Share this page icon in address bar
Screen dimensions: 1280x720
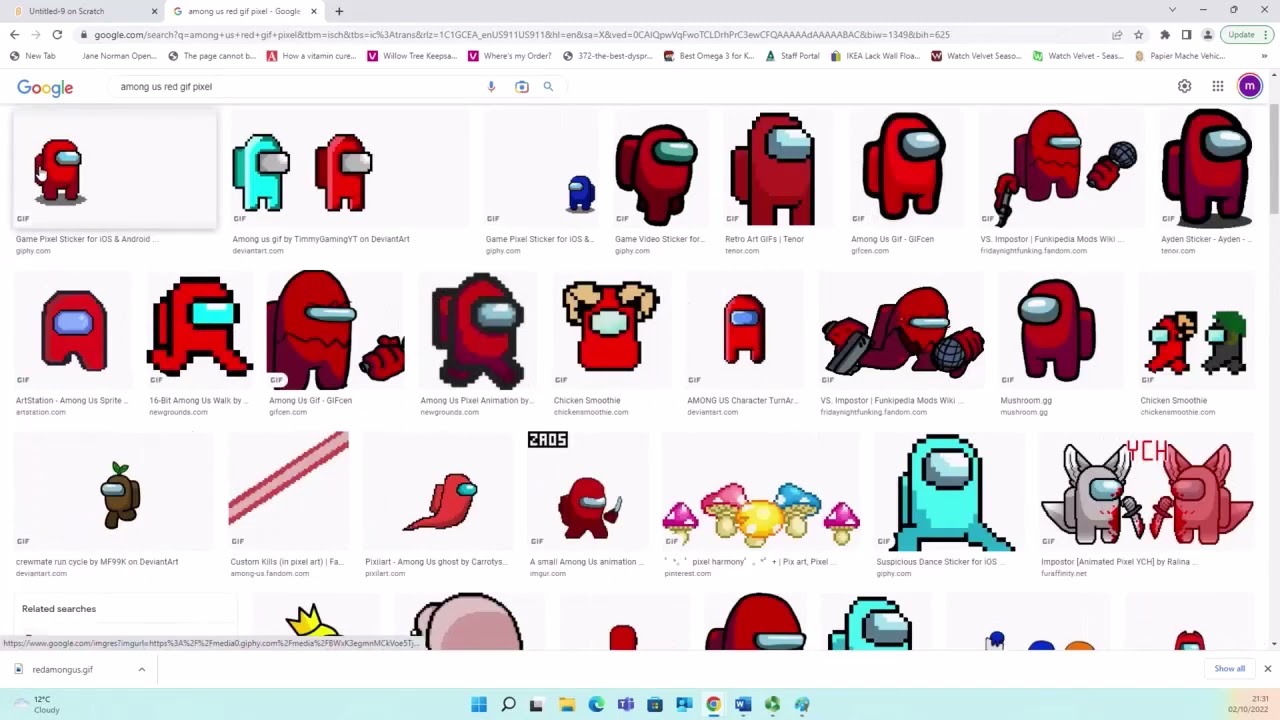[1116, 35]
